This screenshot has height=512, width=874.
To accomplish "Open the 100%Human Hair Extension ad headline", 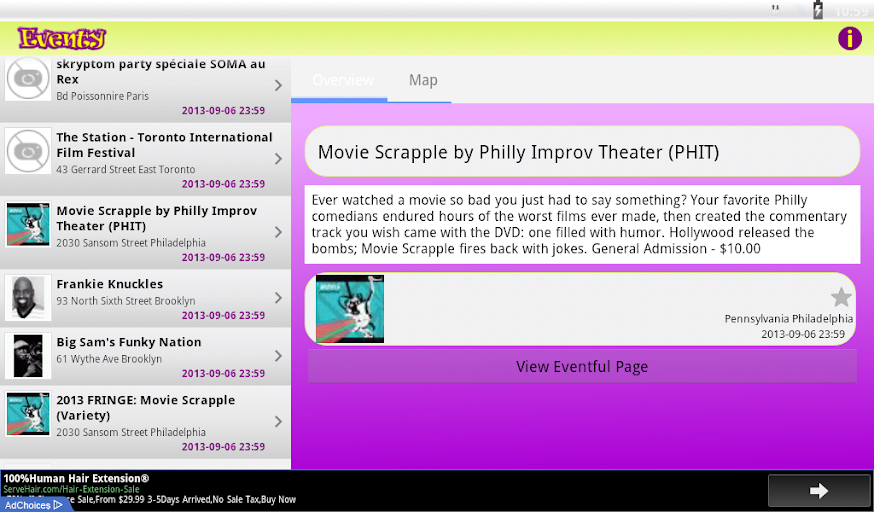I will pos(76,478).
